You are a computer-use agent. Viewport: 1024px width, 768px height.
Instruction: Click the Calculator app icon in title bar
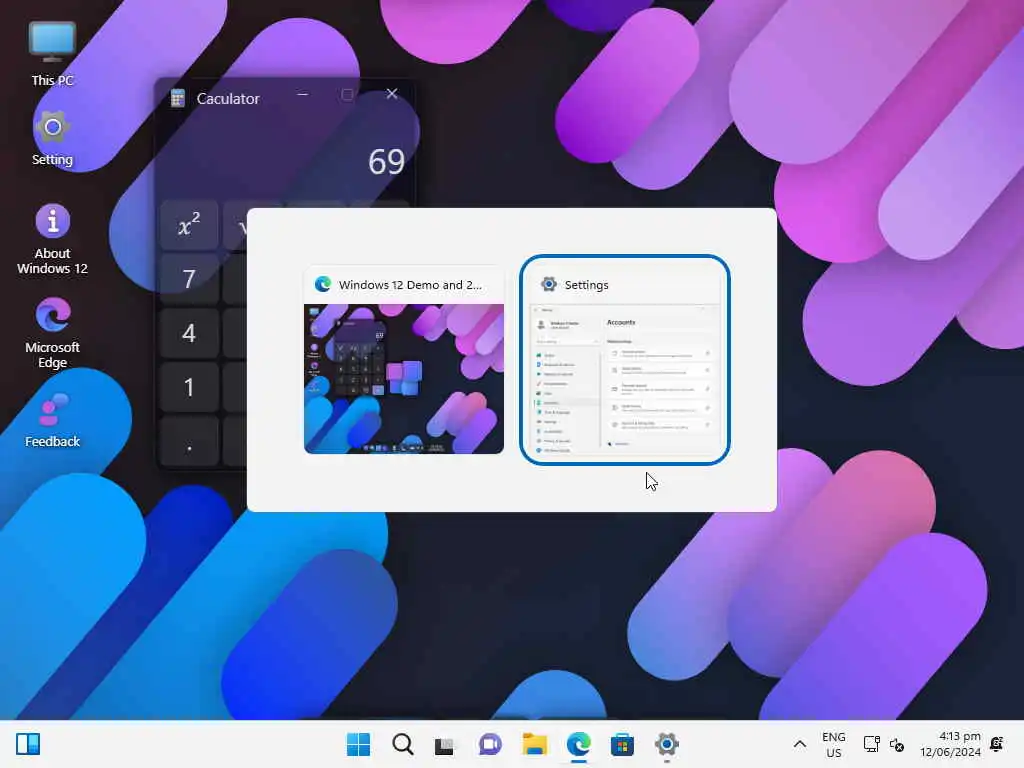(178, 99)
